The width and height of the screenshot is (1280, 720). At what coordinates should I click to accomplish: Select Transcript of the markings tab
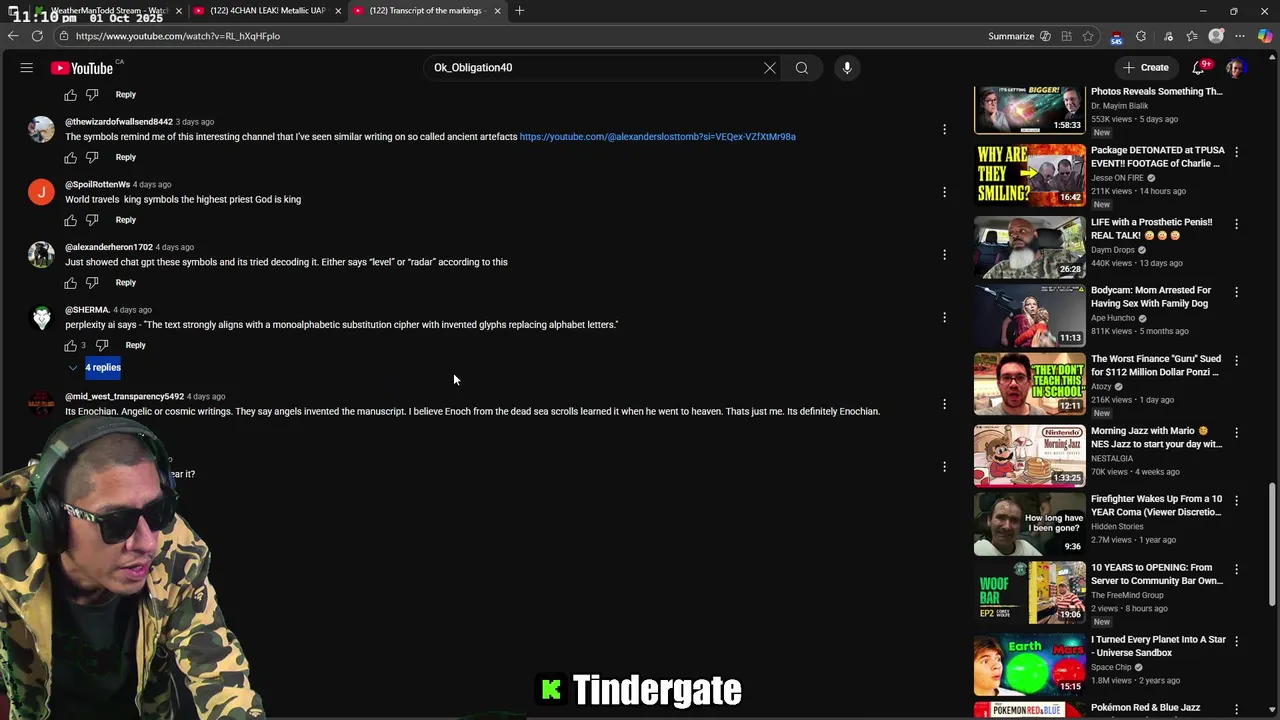pyautogui.click(x=427, y=11)
